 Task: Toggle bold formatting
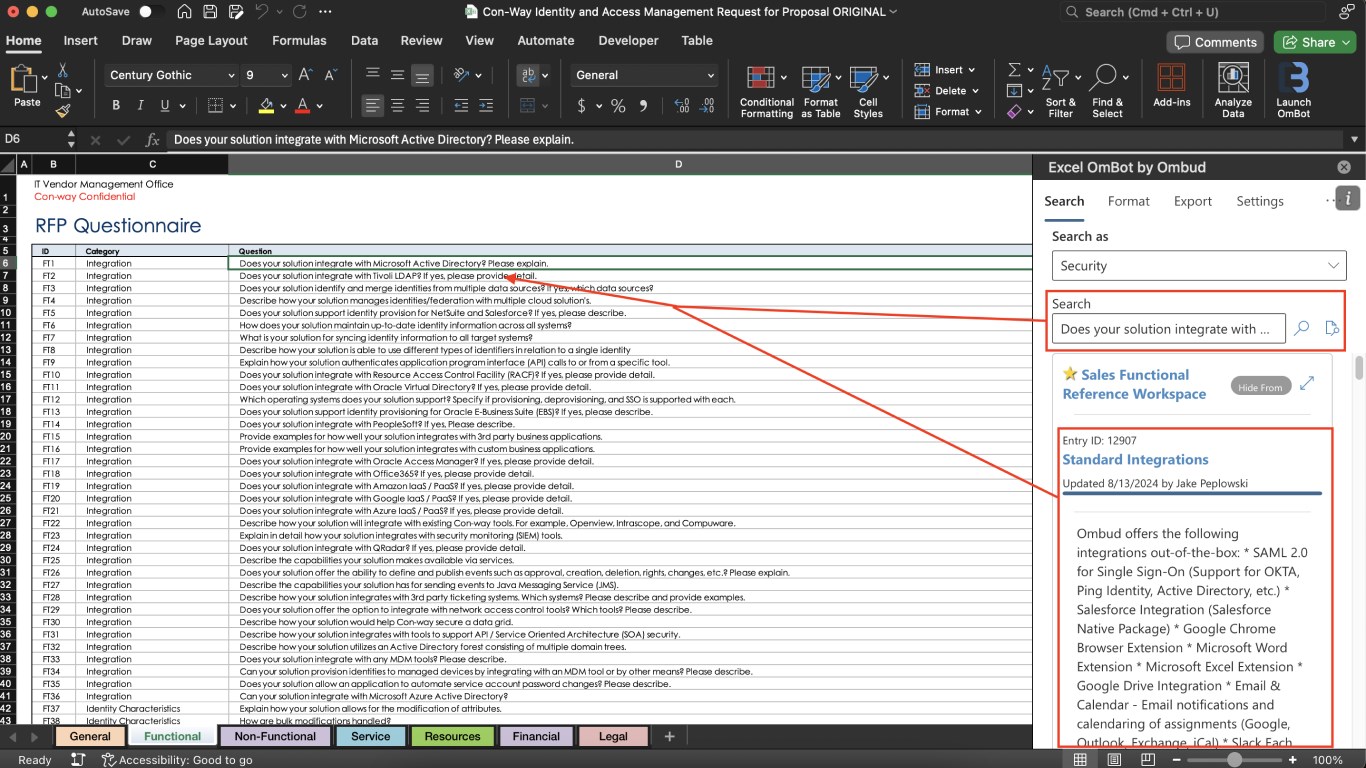click(116, 106)
